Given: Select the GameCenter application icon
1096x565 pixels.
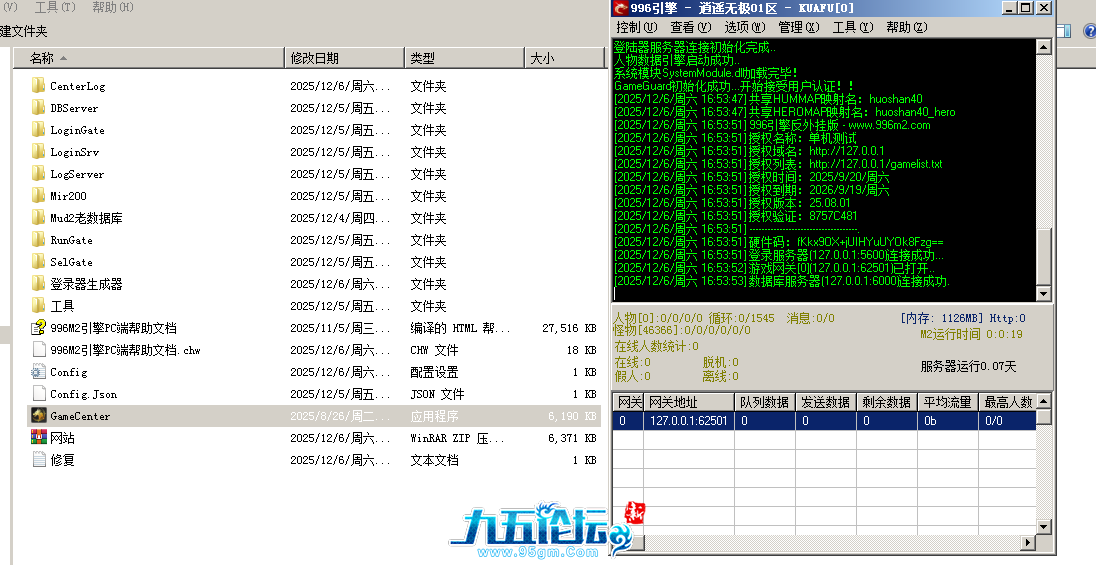Looking at the screenshot, I should point(39,416).
